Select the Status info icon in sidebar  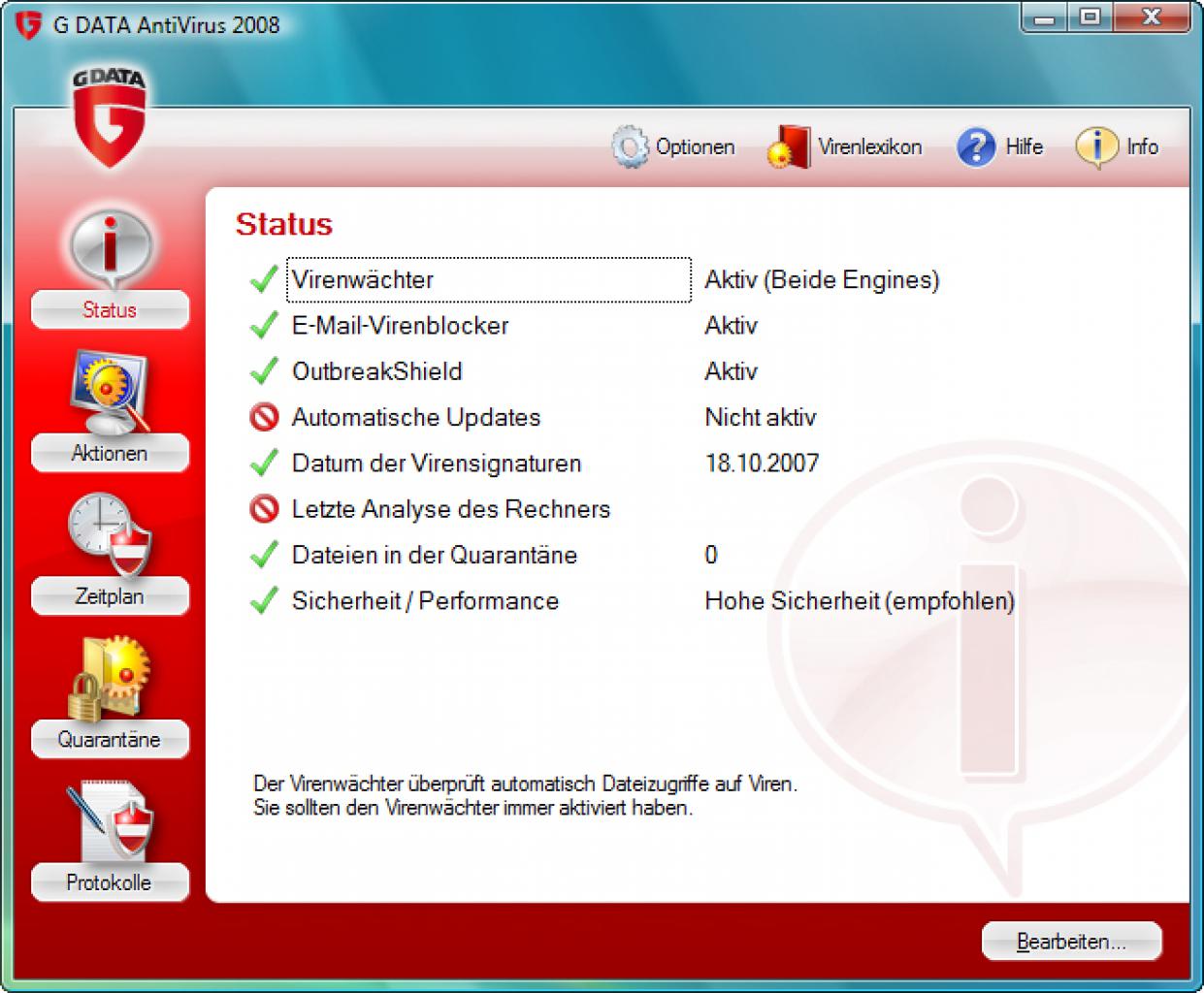[109, 245]
